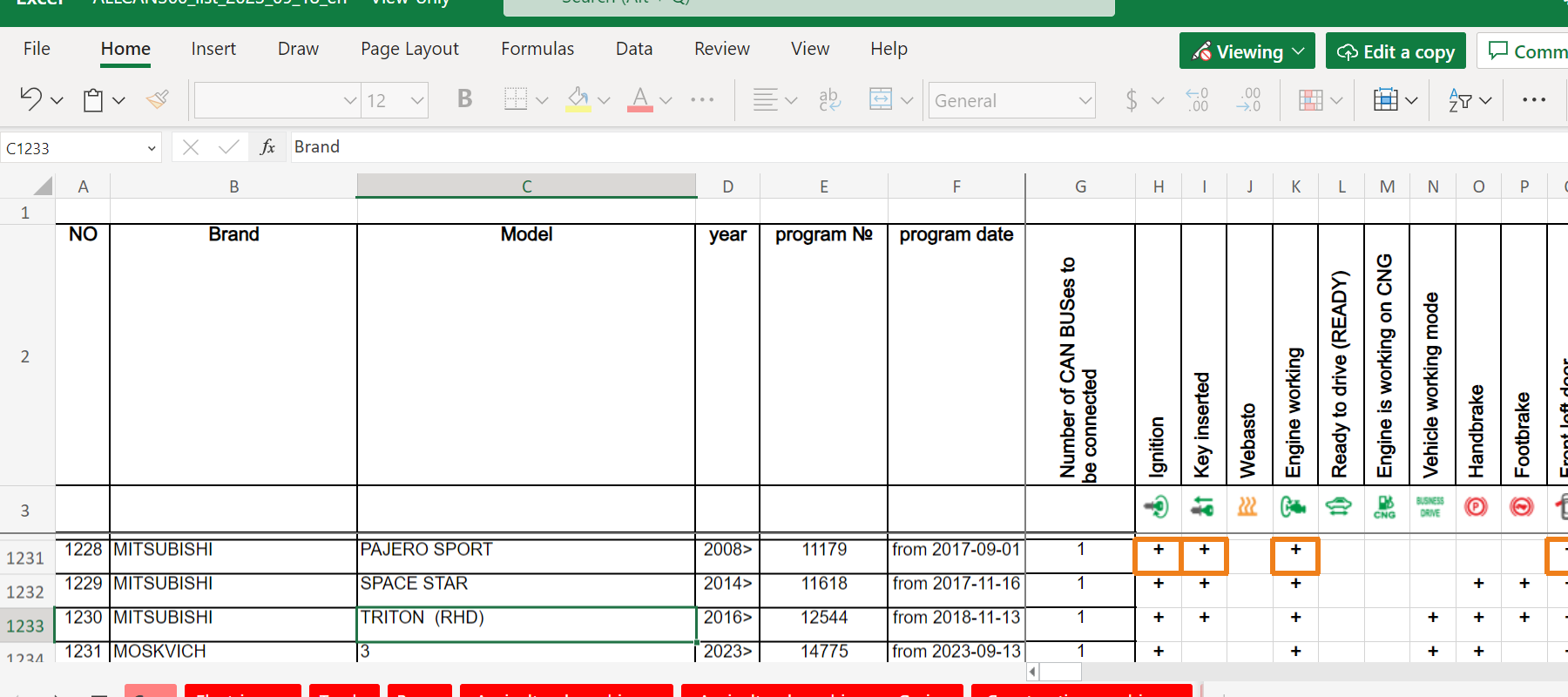This screenshot has width=1568, height=697.
Task: Click the Decrease Decimal icon
Action: click(x=1198, y=100)
